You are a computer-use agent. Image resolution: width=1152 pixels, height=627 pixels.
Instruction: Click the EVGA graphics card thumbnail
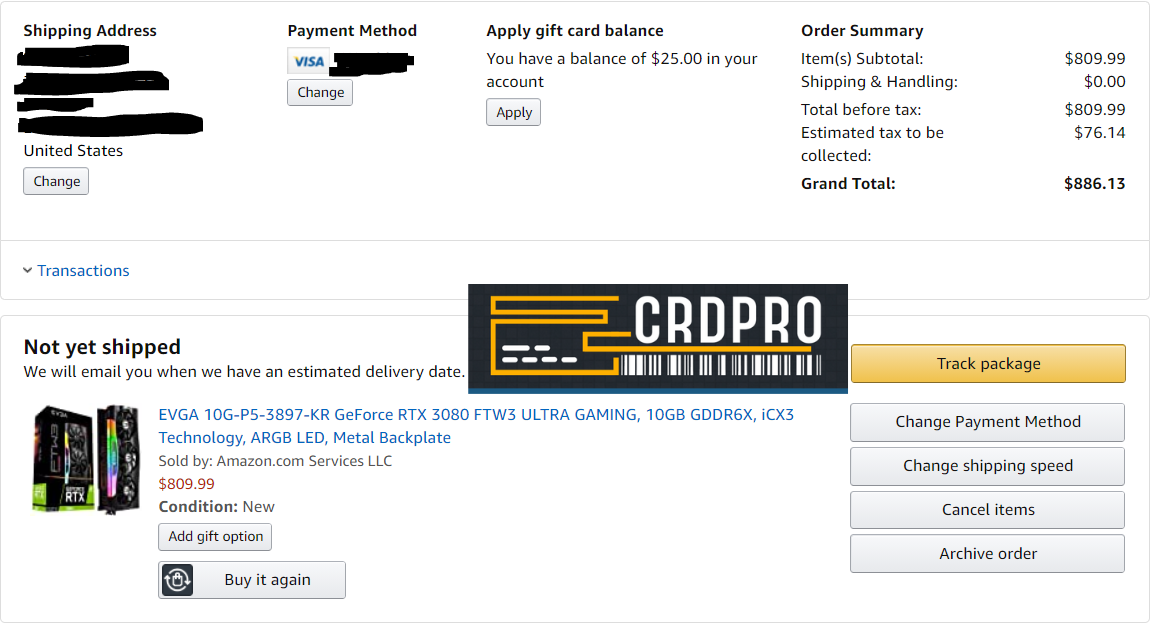tap(86, 458)
